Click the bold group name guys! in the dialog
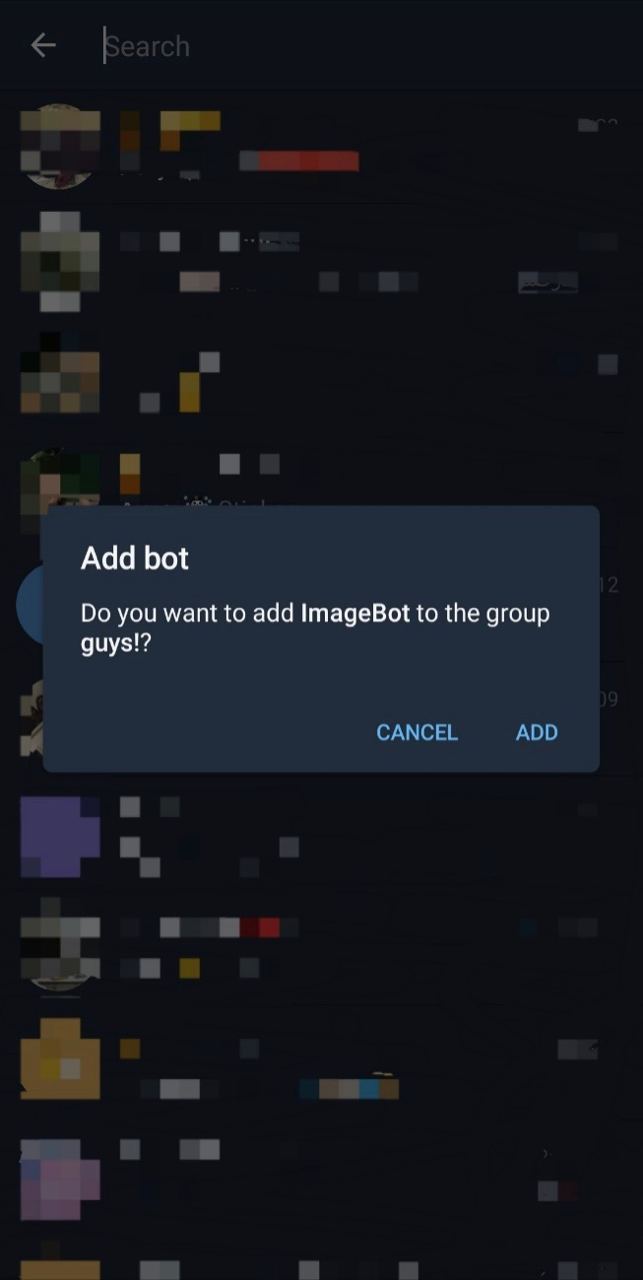The image size is (643, 1280). (108, 644)
